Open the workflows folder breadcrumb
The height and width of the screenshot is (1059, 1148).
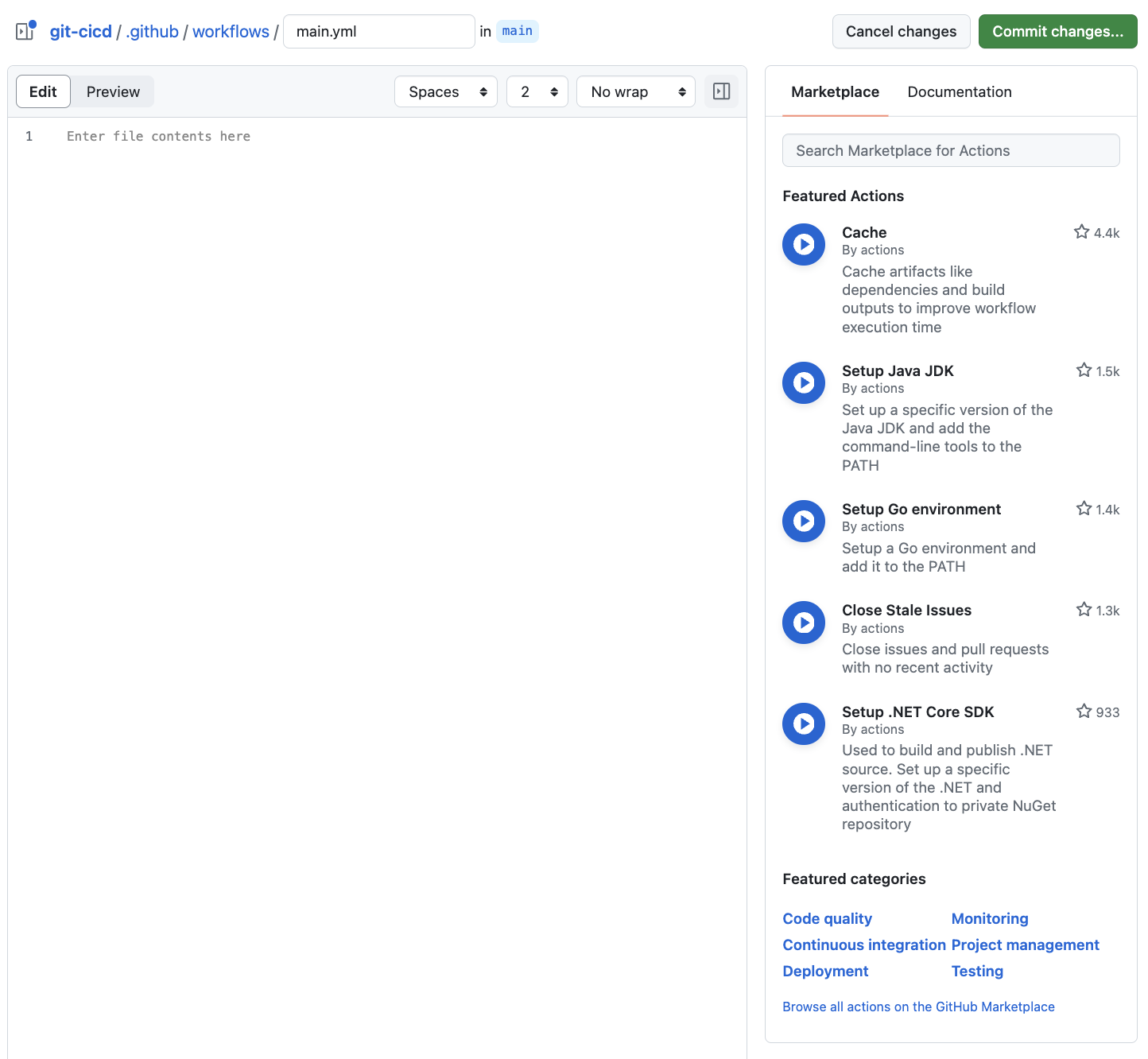(x=231, y=31)
